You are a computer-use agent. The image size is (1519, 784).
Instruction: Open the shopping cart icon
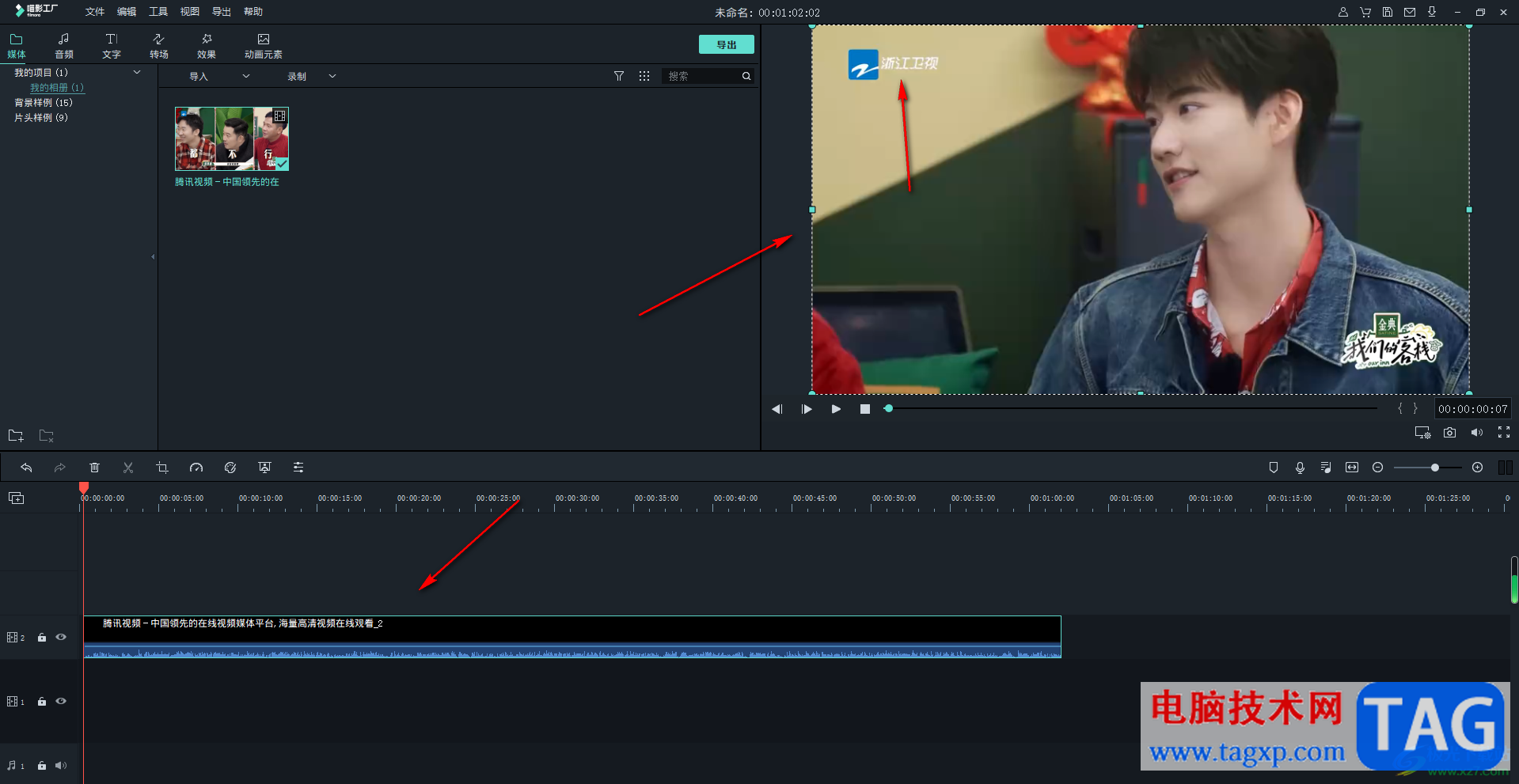(x=1365, y=12)
